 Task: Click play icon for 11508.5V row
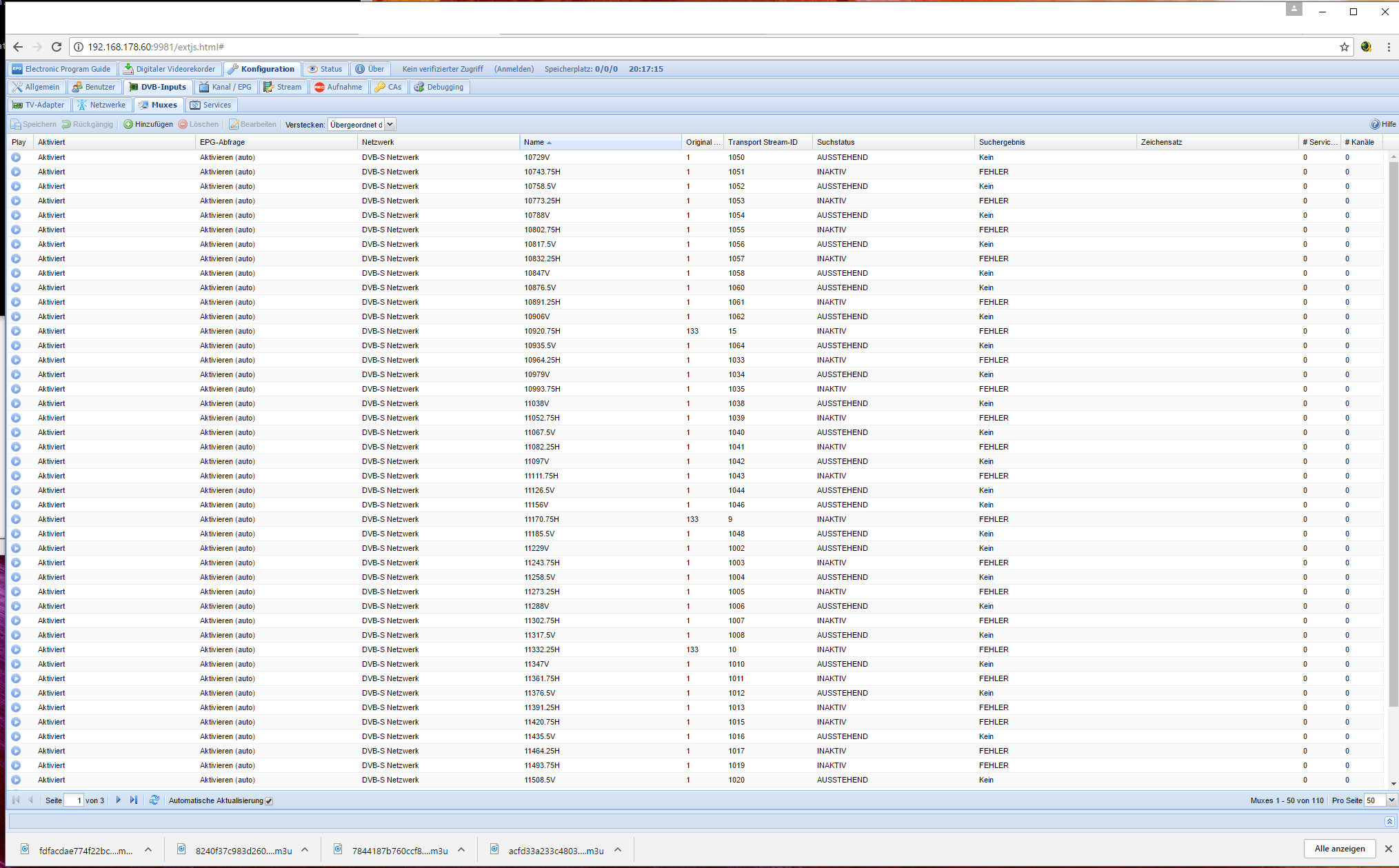16,780
